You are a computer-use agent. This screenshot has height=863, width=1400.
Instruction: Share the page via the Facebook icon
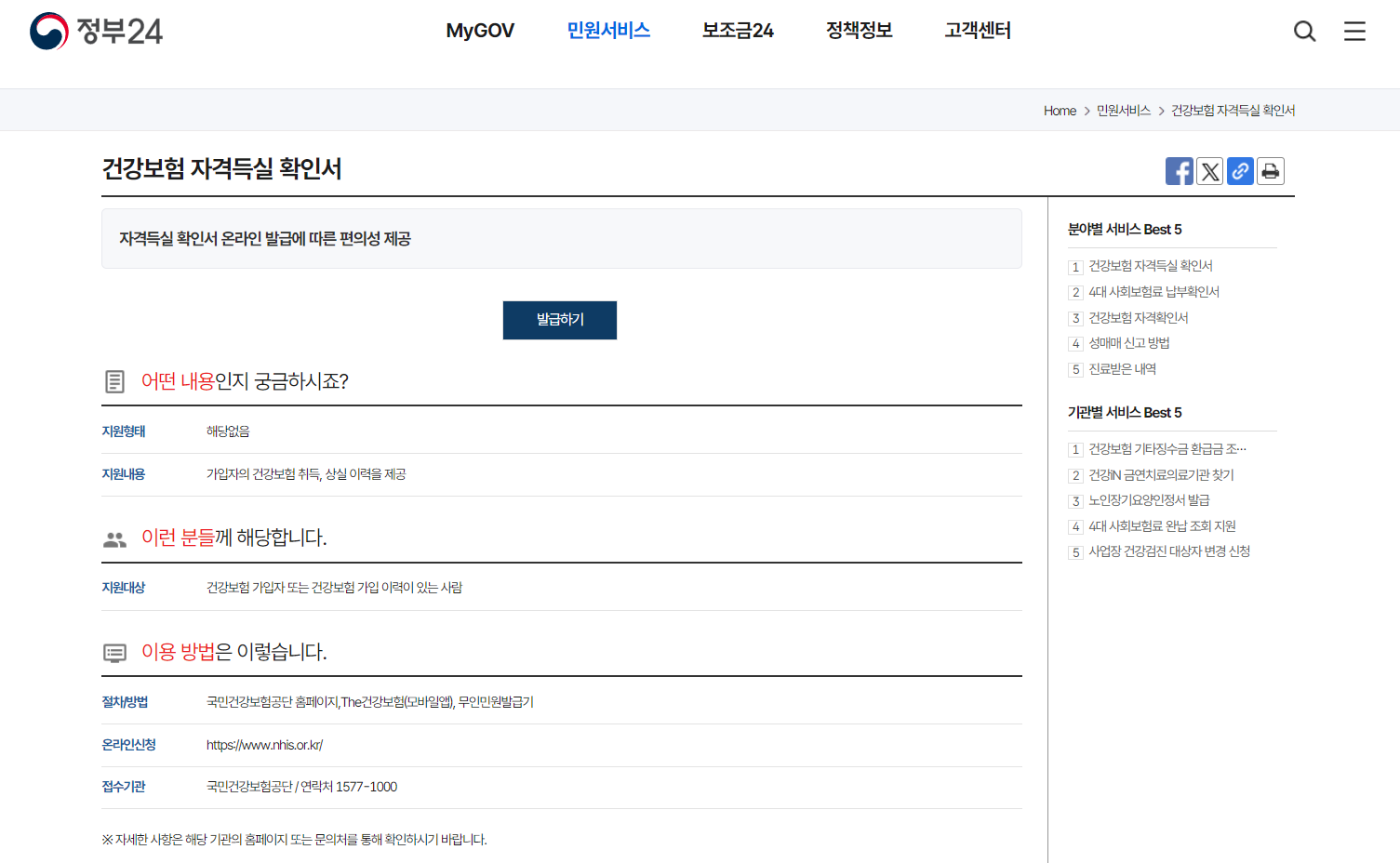click(1179, 171)
